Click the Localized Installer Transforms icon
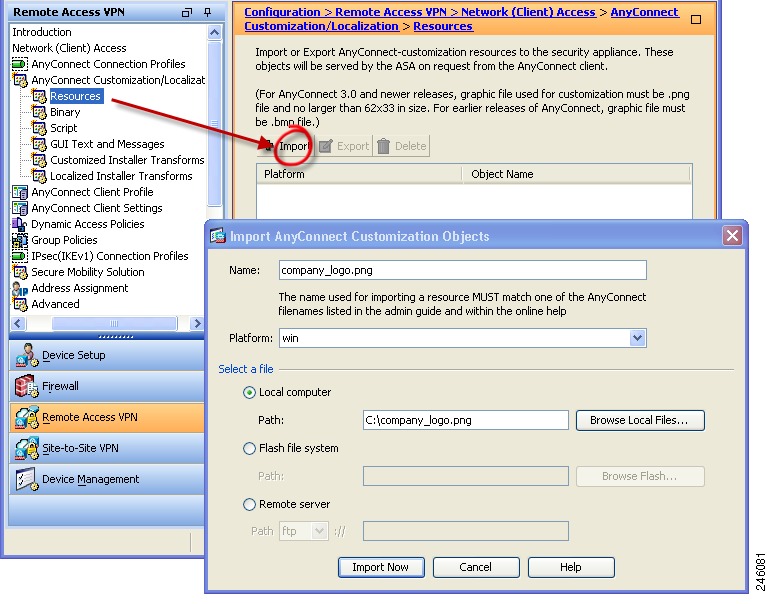This screenshot has height=604, width=767. click(x=39, y=176)
